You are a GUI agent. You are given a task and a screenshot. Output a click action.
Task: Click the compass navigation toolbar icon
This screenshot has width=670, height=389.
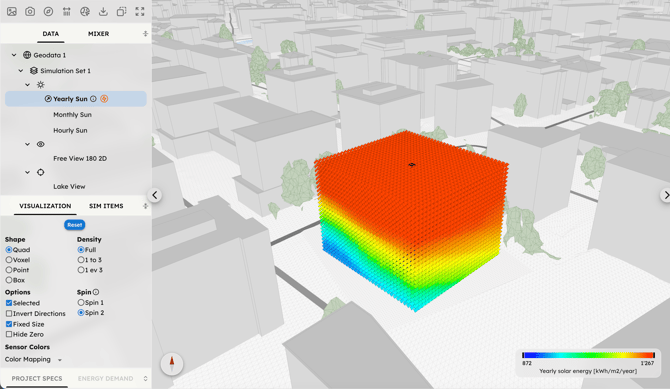coord(48,12)
